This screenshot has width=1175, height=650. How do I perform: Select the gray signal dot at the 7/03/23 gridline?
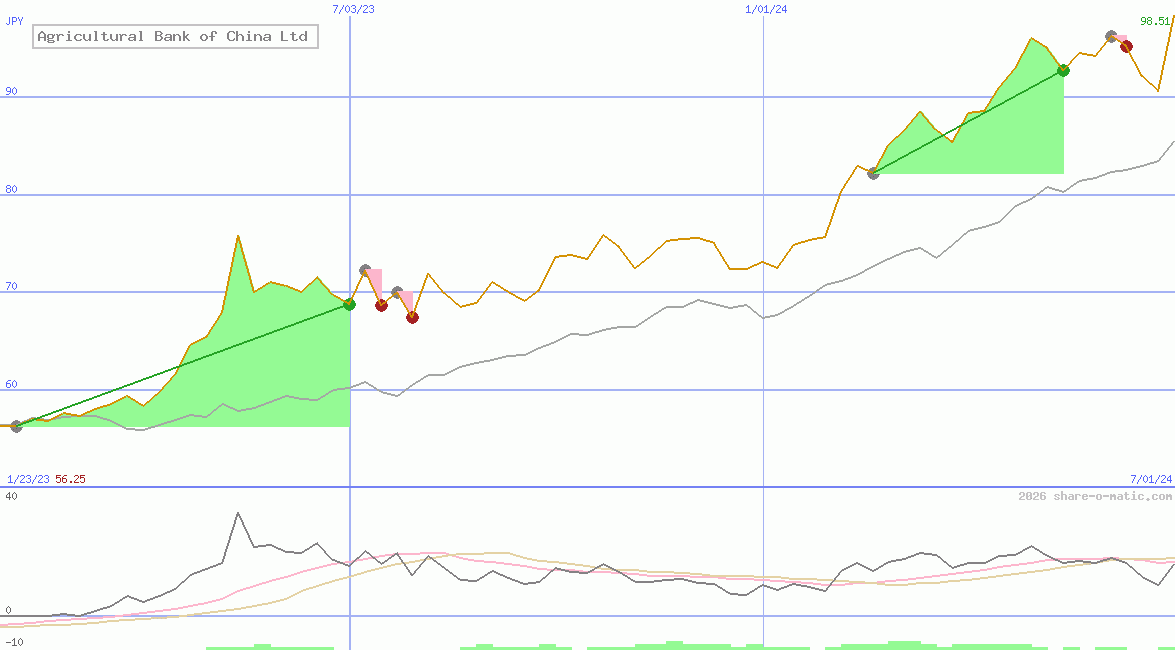tap(364, 268)
